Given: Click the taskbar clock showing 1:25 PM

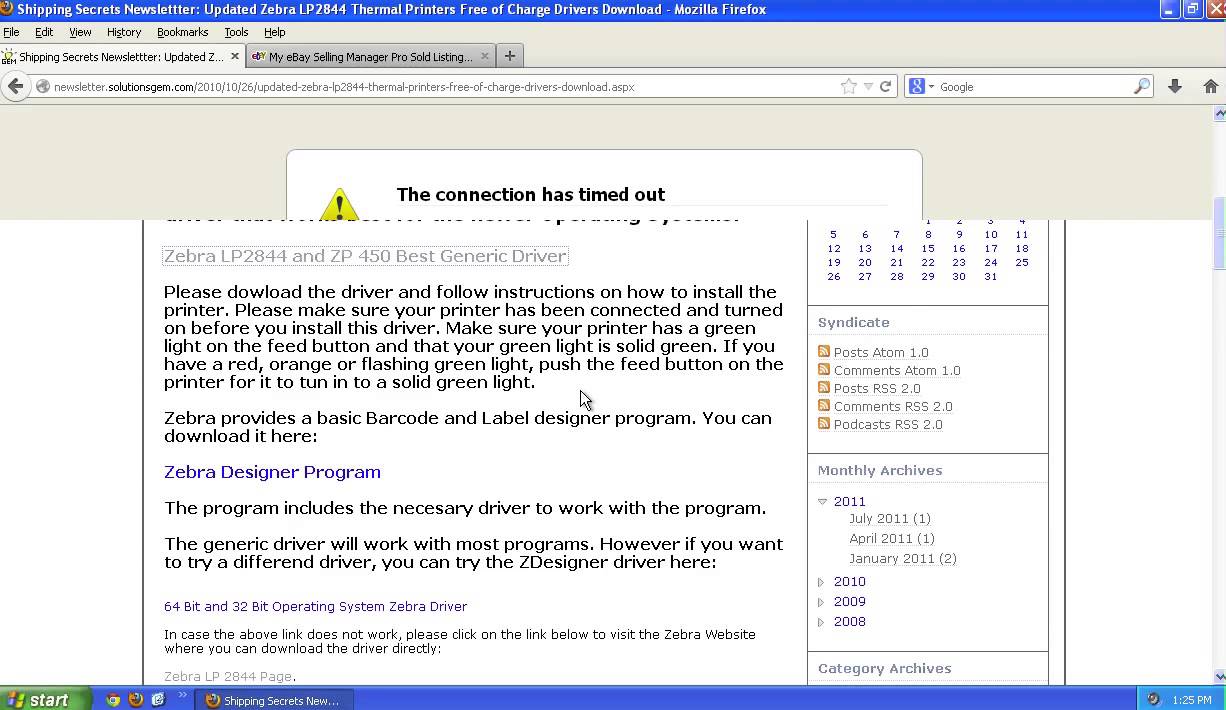Looking at the screenshot, I should [x=1192, y=700].
